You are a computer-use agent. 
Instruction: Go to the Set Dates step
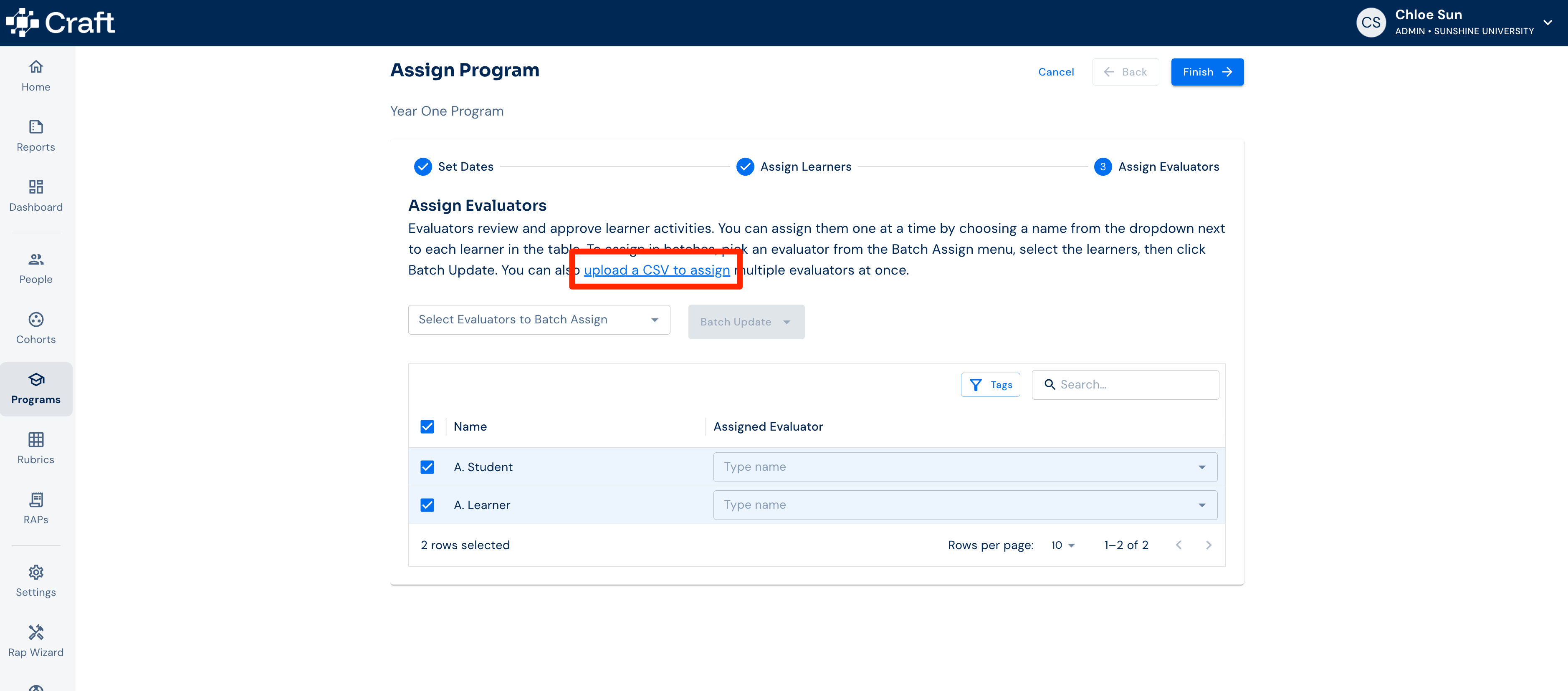[465, 166]
